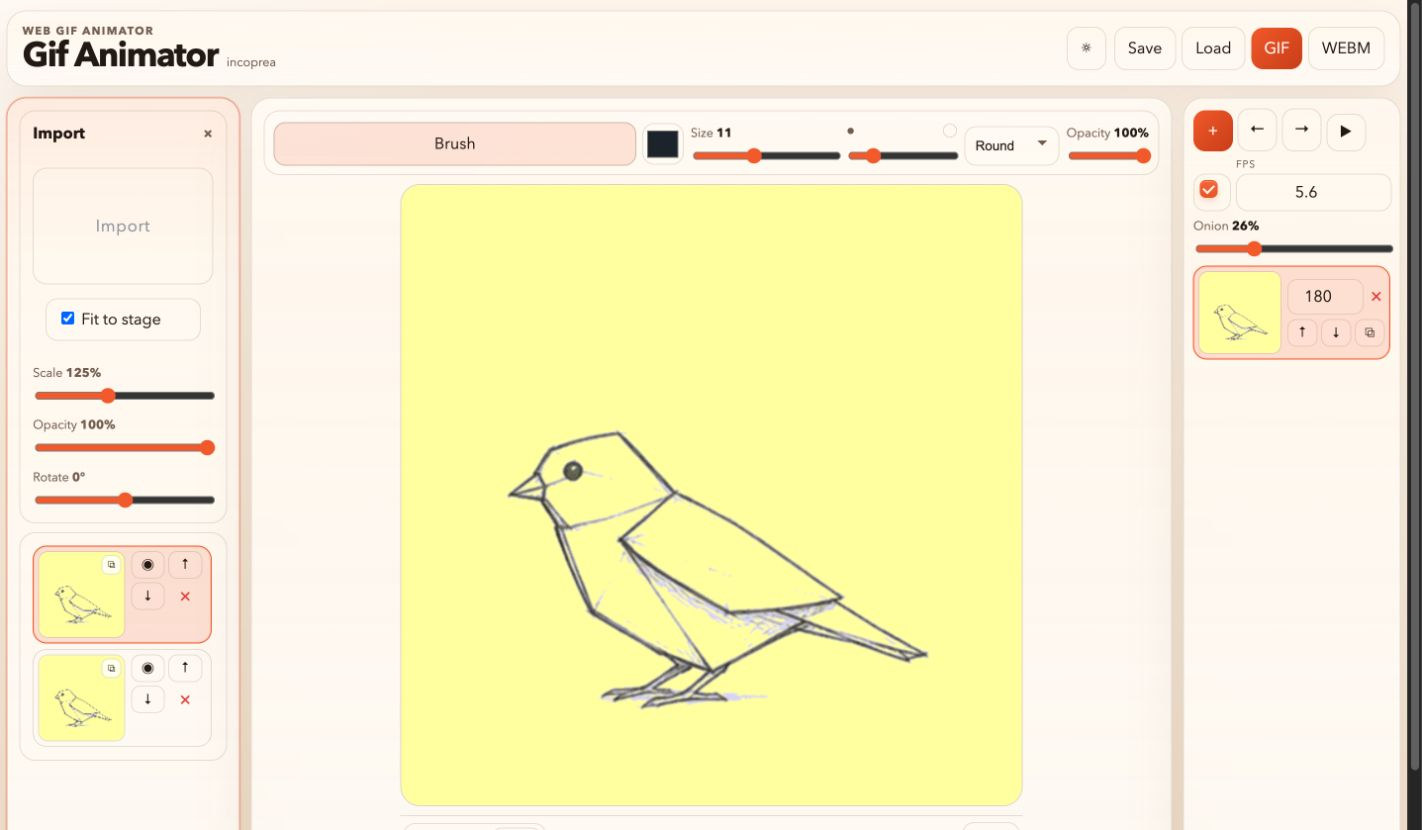Add a new frame with the plus button

1213,131
